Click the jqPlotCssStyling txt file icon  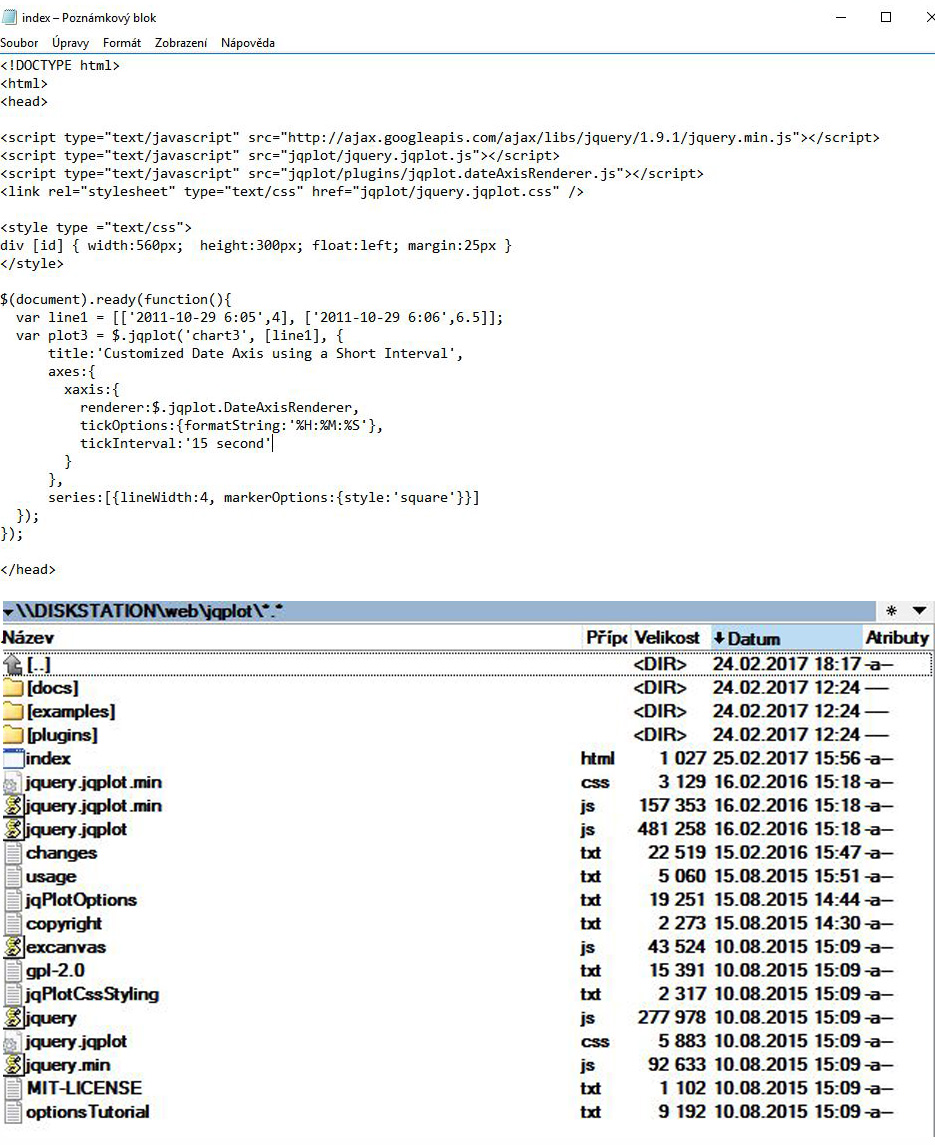(12, 995)
